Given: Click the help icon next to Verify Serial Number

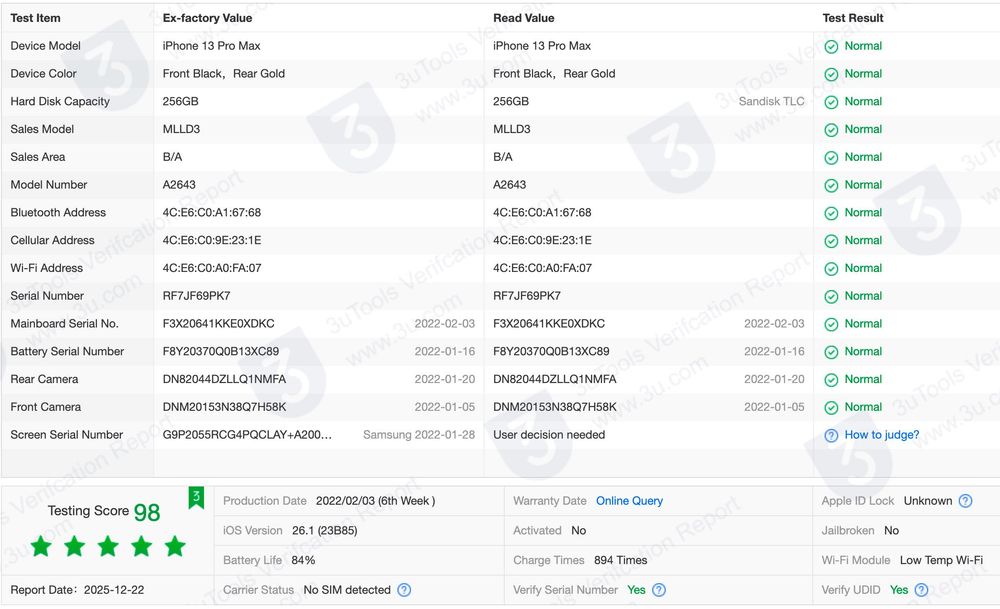Looking at the screenshot, I should (x=659, y=590).
